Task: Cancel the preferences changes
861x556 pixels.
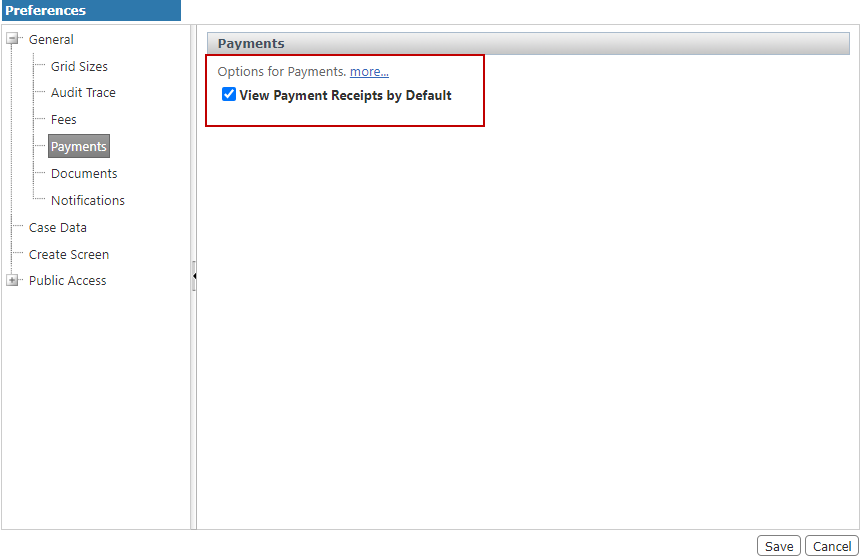Action: click(x=832, y=546)
